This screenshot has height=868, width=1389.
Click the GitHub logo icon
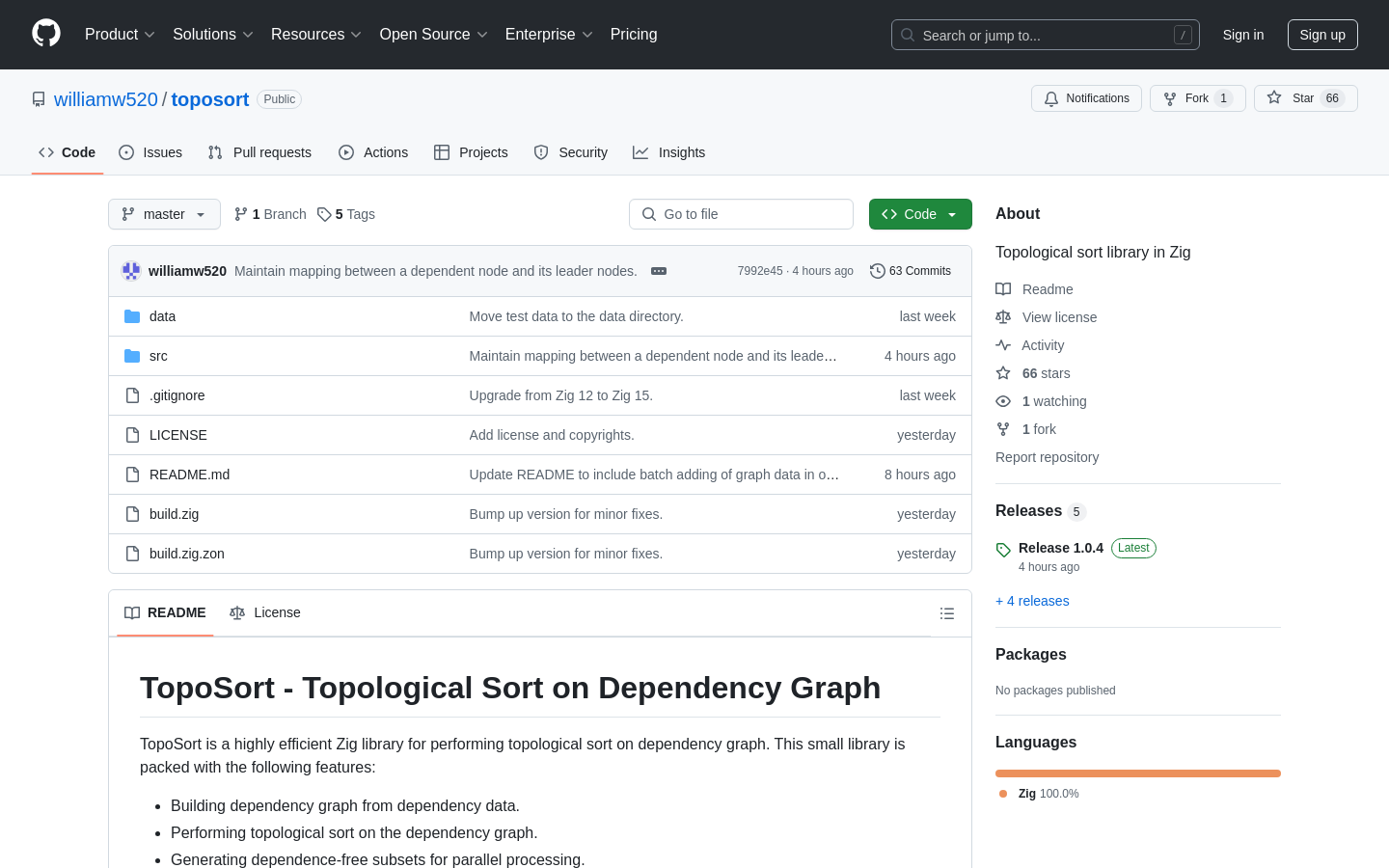point(46,34)
